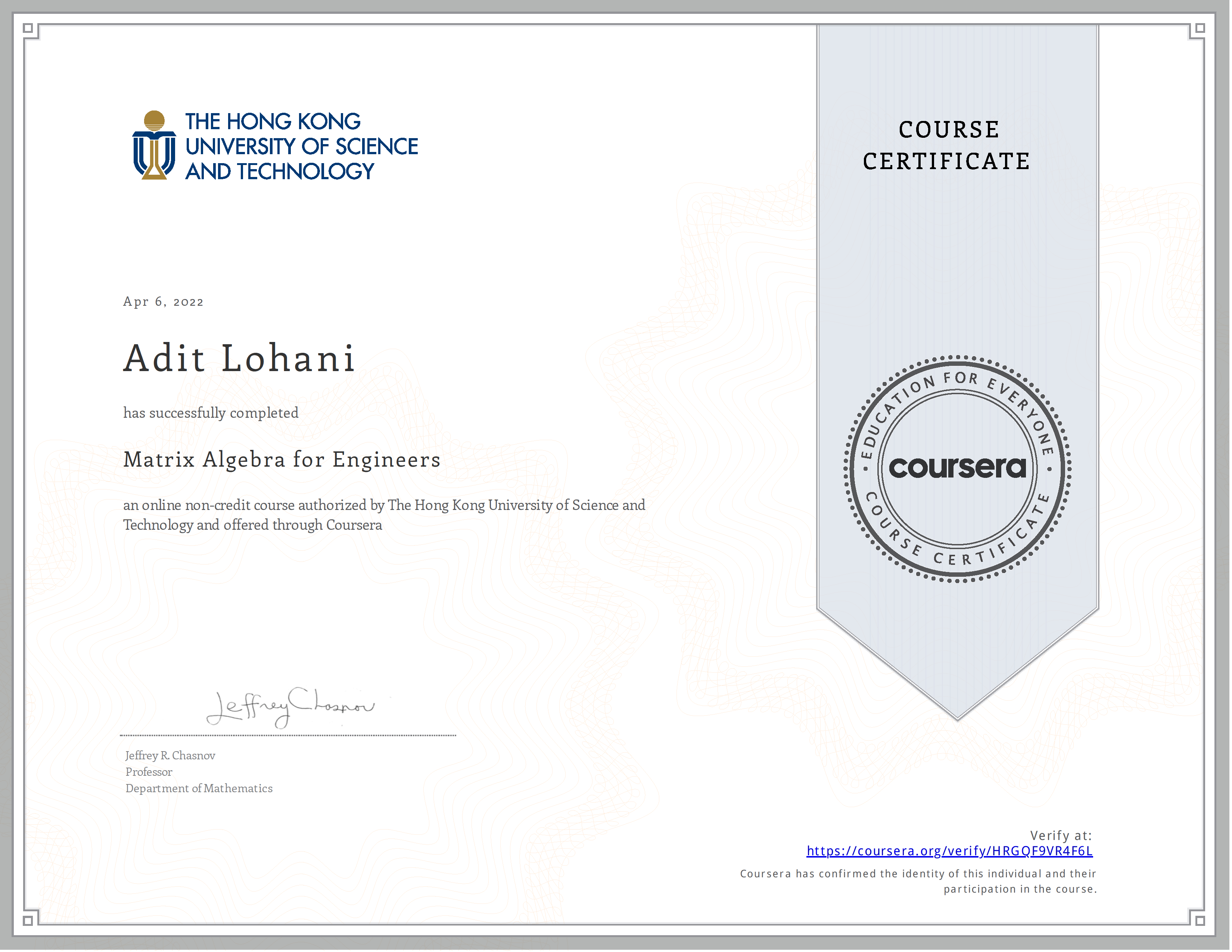
Task: Click the online non-credit course description
Action: point(384,516)
